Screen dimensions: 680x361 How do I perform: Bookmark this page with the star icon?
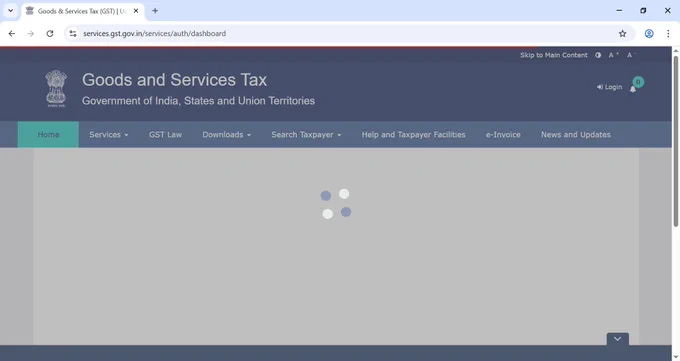622,33
